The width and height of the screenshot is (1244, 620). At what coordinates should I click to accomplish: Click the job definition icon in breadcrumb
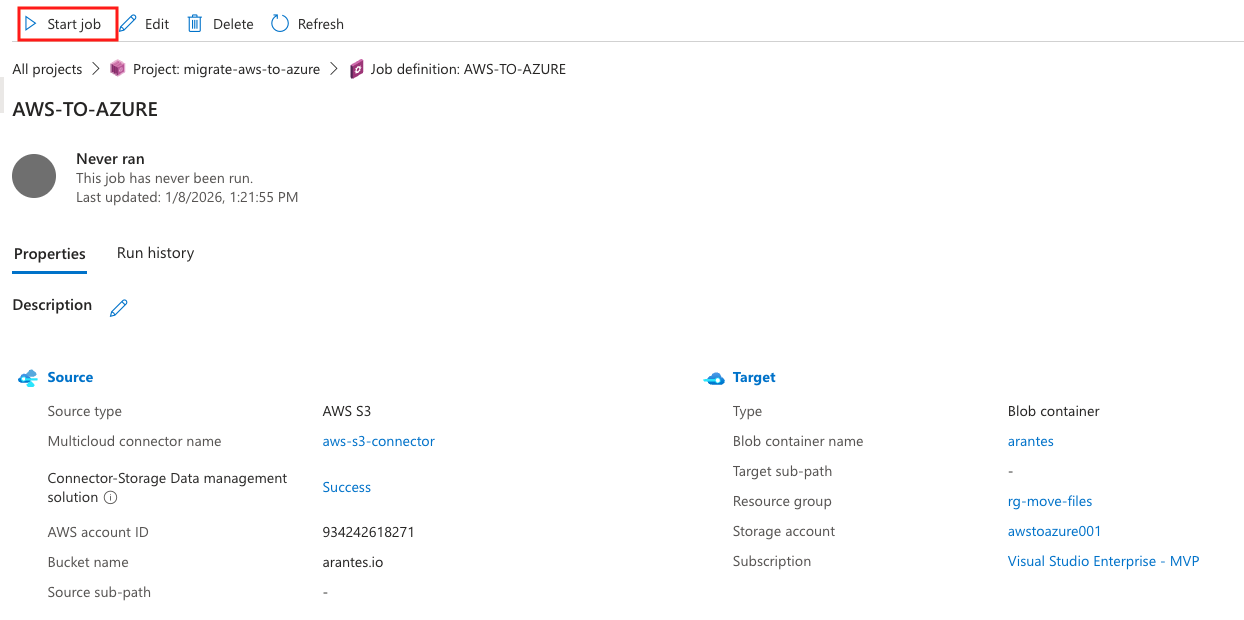[x=357, y=69]
